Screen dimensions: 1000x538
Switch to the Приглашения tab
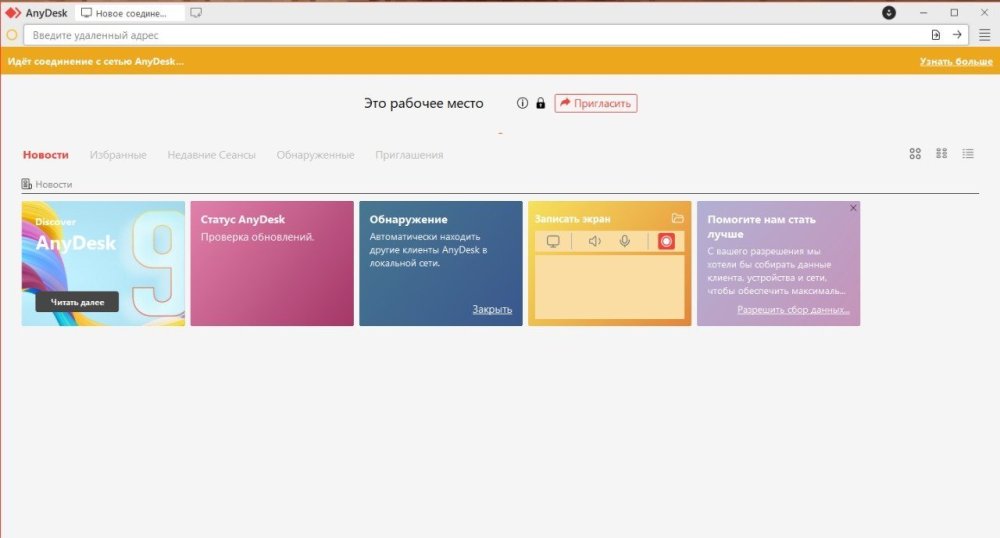[409, 155]
